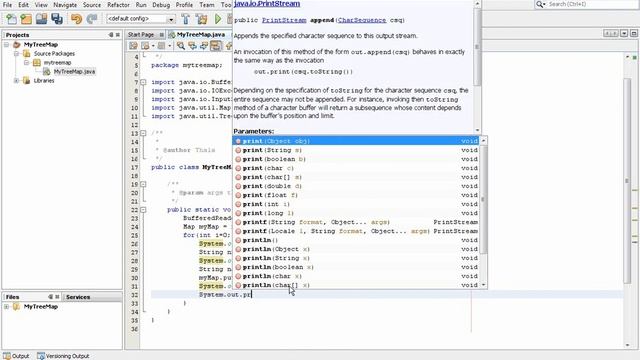Click the editor toolbar history icon
Viewport: 640px width, 360px height.
[x=145, y=46]
